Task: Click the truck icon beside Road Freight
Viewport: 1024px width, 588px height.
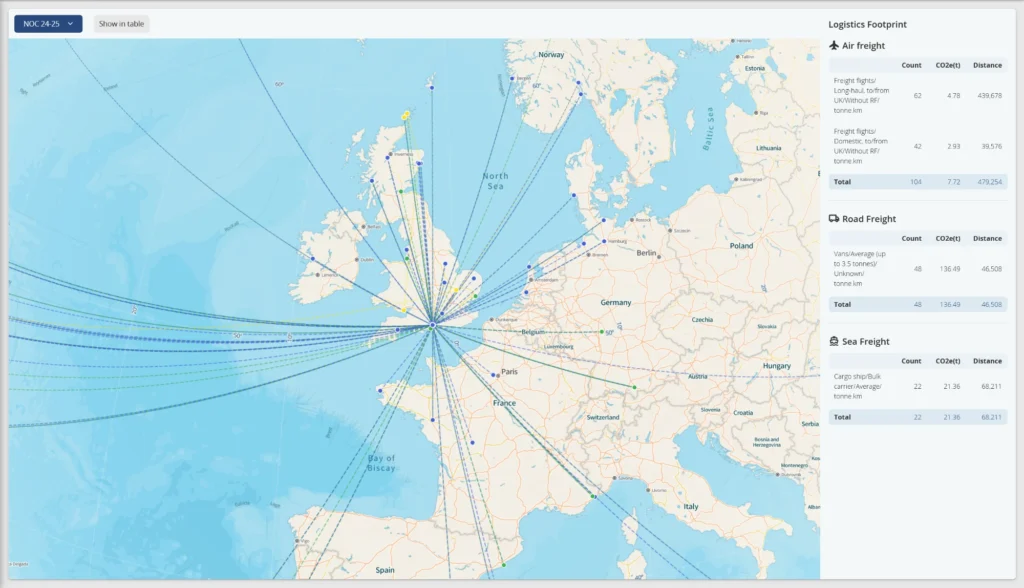Action: click(834, 219)
